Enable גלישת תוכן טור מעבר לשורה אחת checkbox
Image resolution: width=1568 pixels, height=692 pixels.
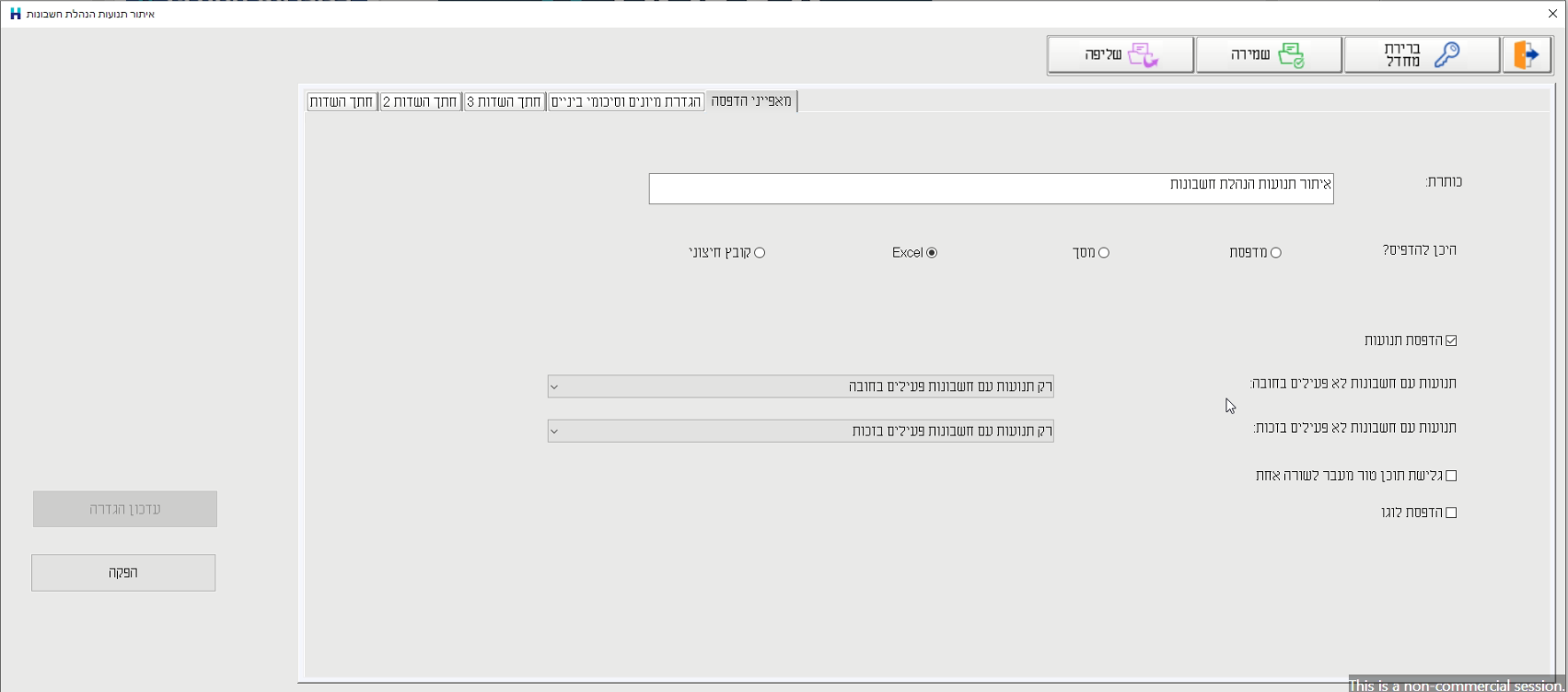coord(1451,476)
